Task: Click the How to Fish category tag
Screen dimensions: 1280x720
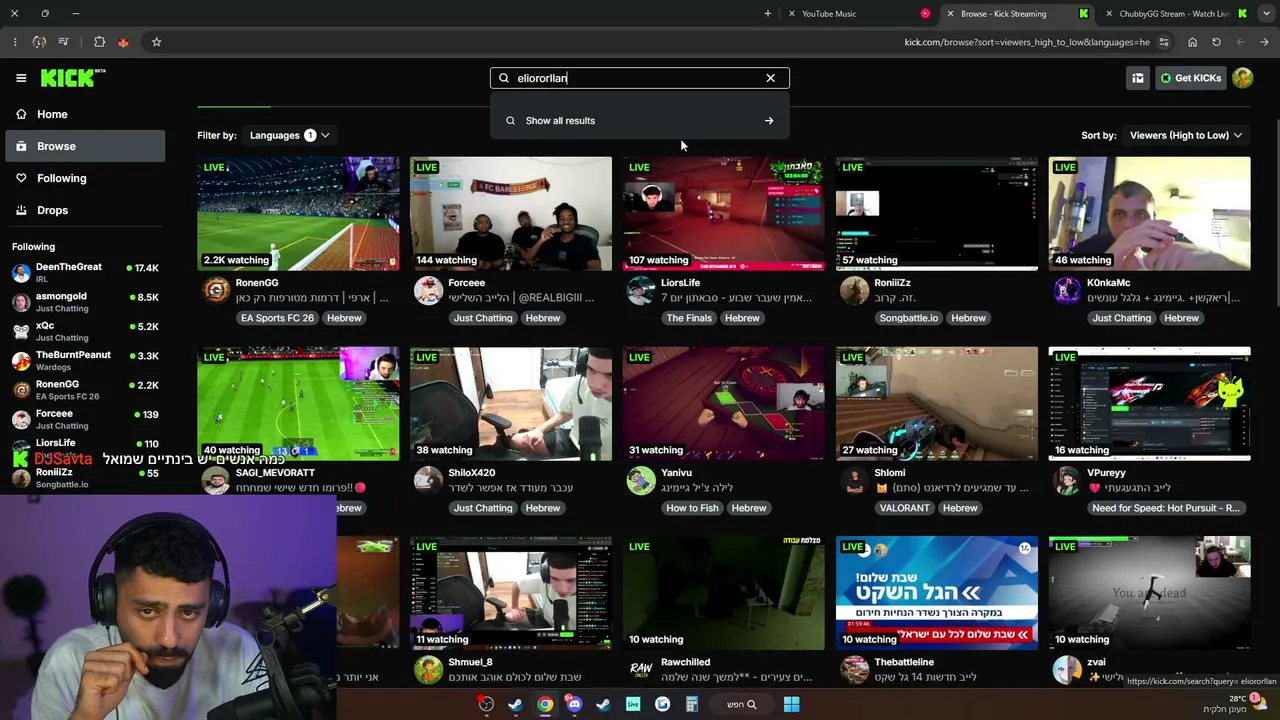Action: tap(692, 508)
